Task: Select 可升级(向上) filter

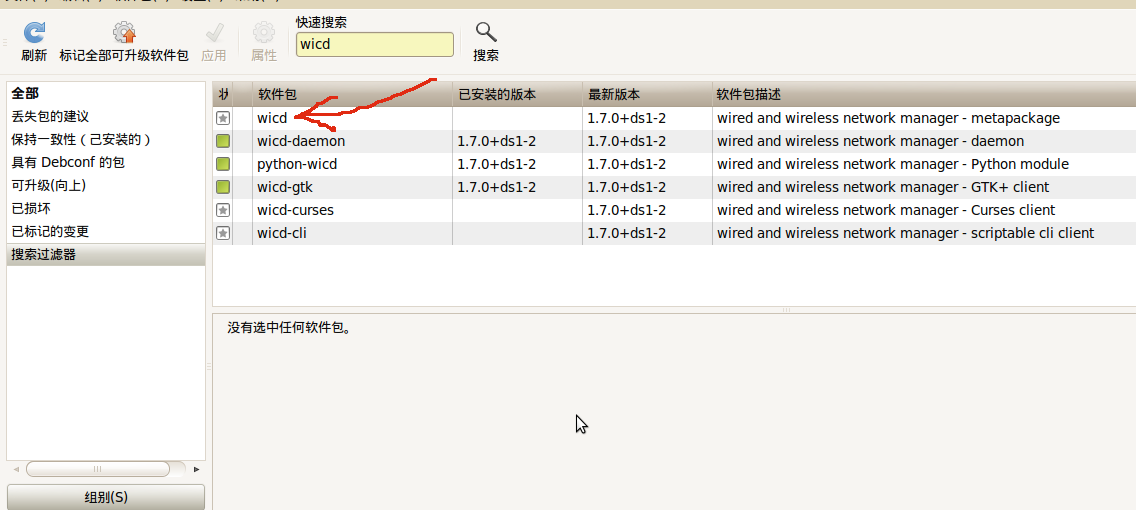Action: click(x=106, y=186)
